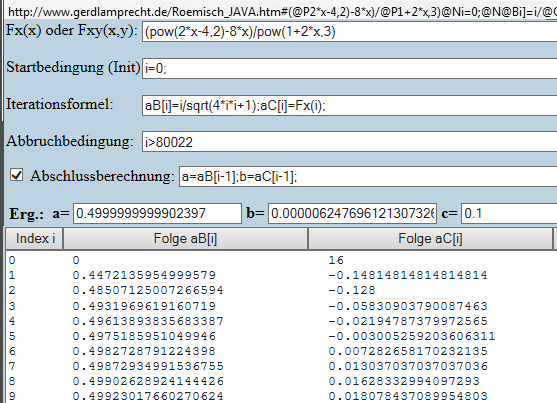Select value 0.49872934991536755 in Folge aB
The height and width of the screenshot is (403, 557).
click(148, 366)
